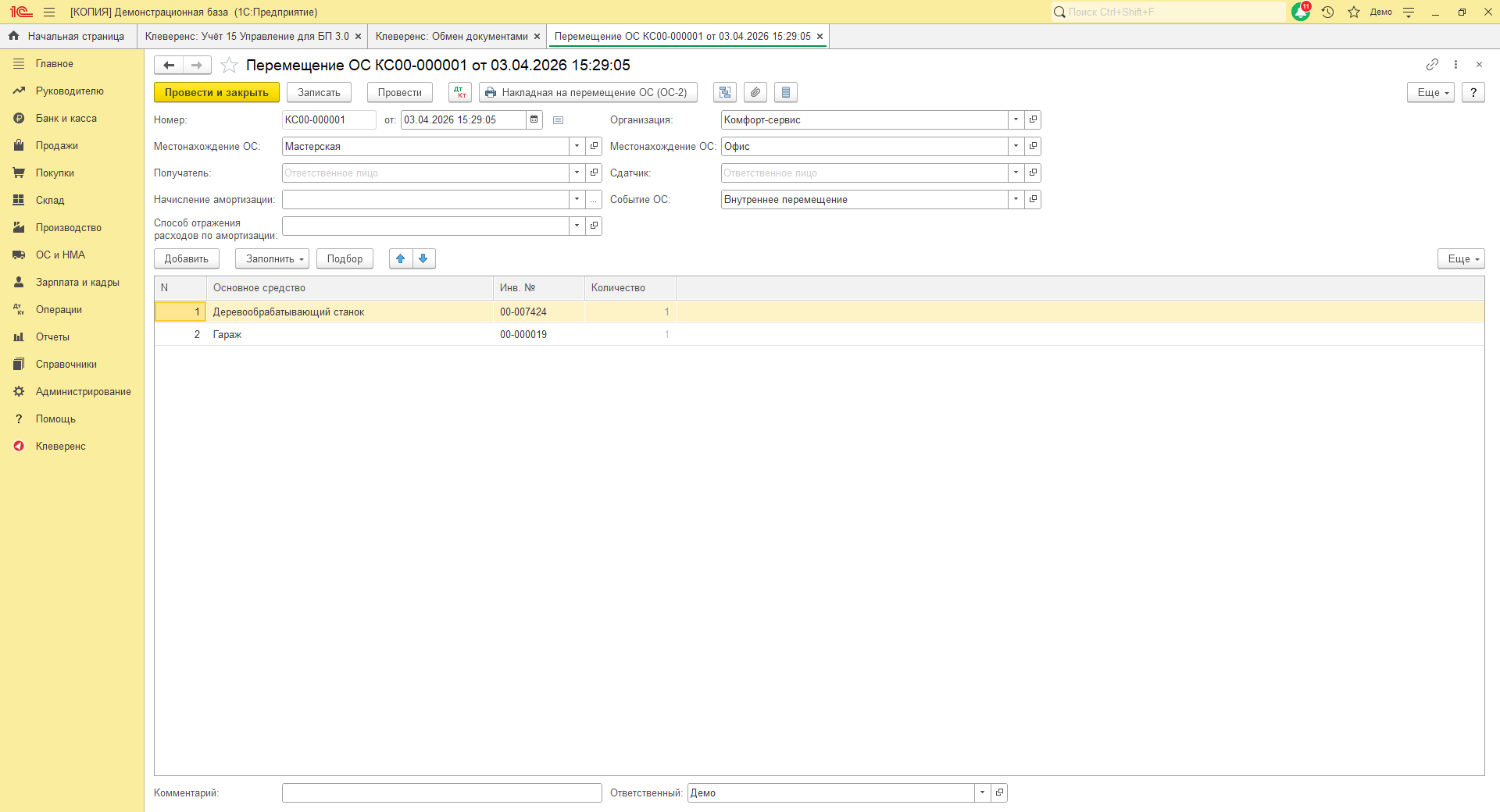
Task: Open notifications bell icon
Action: pos(1301,12)
